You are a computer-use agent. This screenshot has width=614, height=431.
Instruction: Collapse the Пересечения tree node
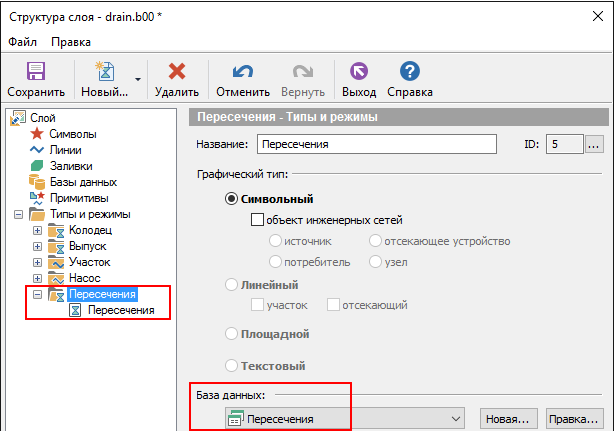(38, 294)
